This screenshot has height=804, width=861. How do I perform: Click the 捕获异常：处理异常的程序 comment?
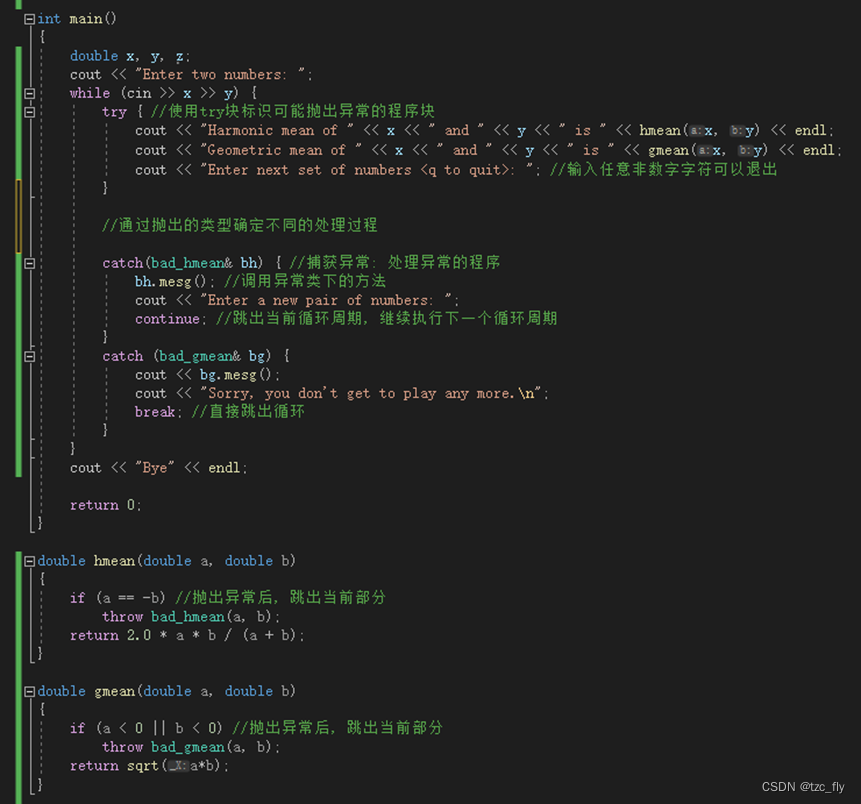pyautogui.click(x=395, y=263)
